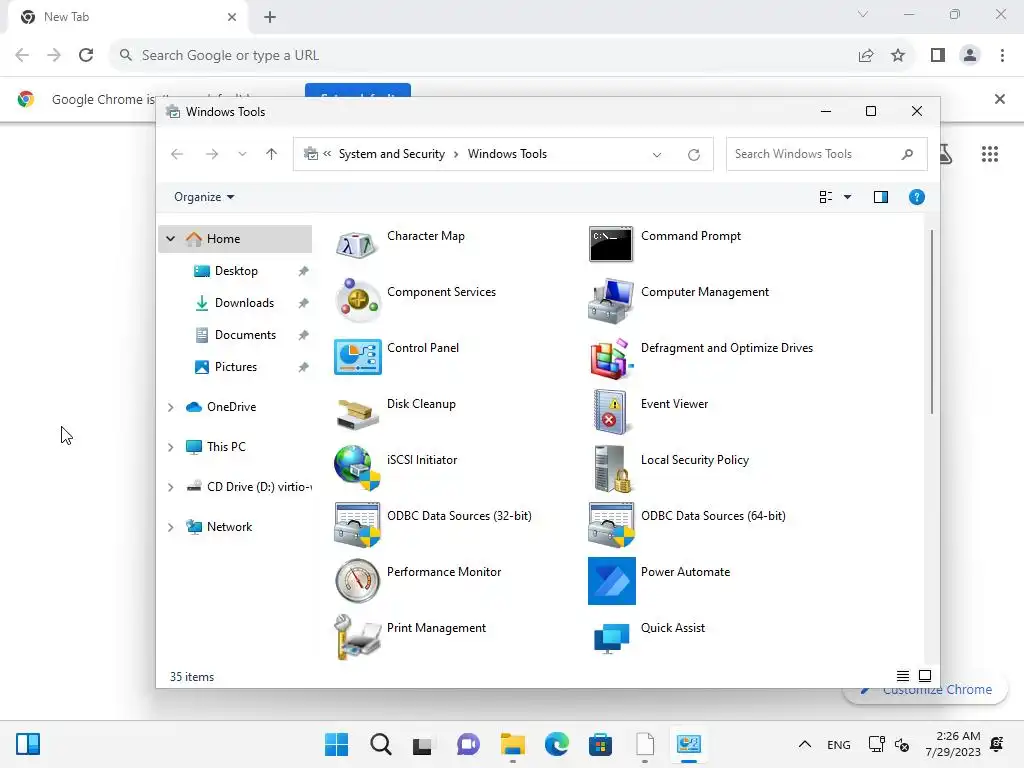1024x768 pixels.
Task: Click the Explorer back arrow
Action: [x=177, y=154]
